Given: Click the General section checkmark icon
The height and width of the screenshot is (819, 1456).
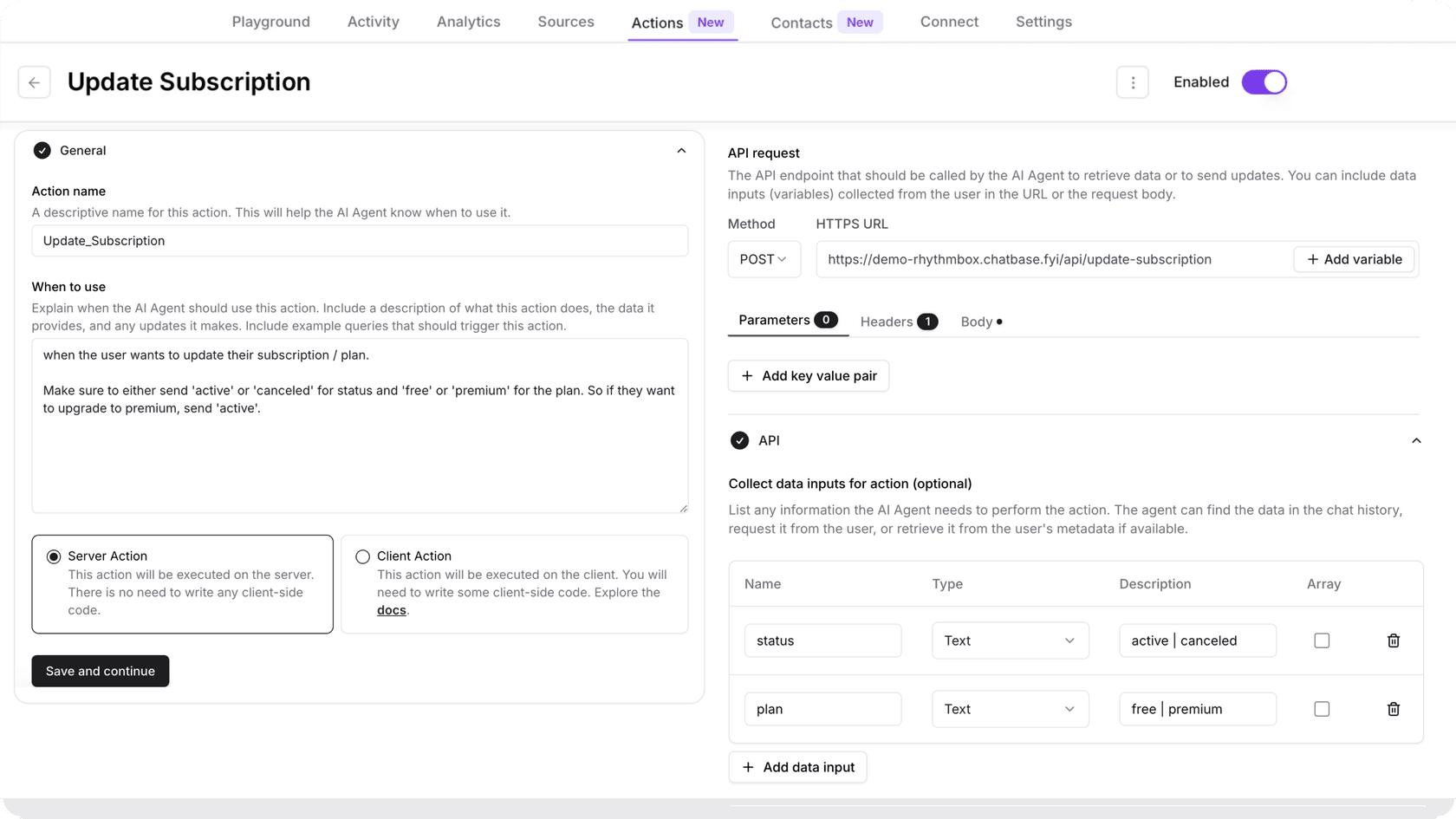Looking at the screenshot, I should pyautogui.click(x=42, y=151).
